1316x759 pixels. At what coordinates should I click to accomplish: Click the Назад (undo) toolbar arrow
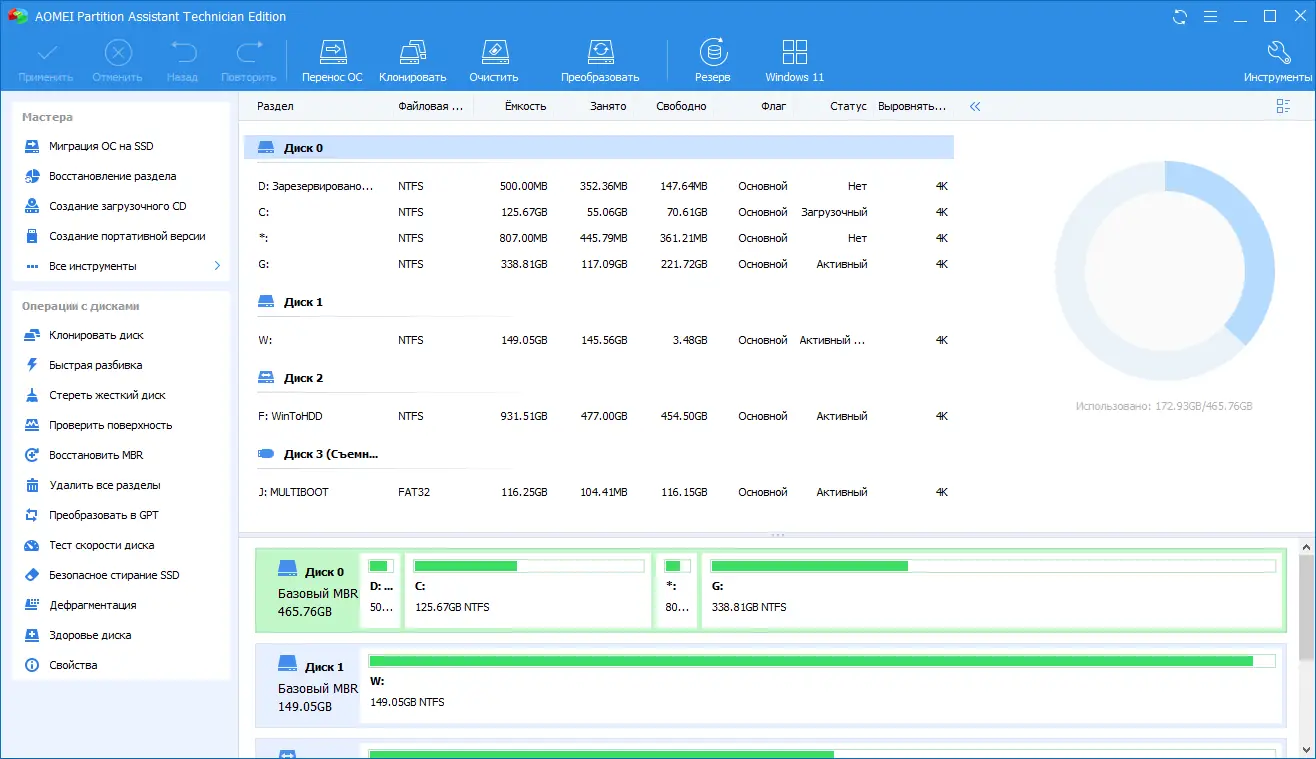pos(182,61)
